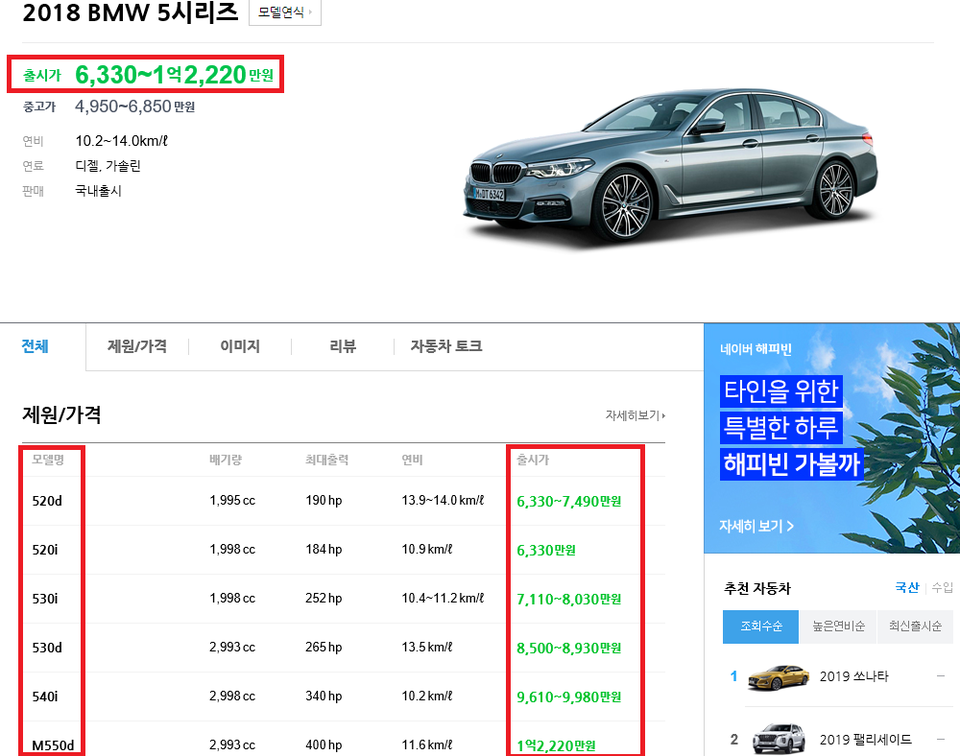Click the M550d model name
Image resolution: width=960 pixels, height=756 pixels.
pos(53,746)
